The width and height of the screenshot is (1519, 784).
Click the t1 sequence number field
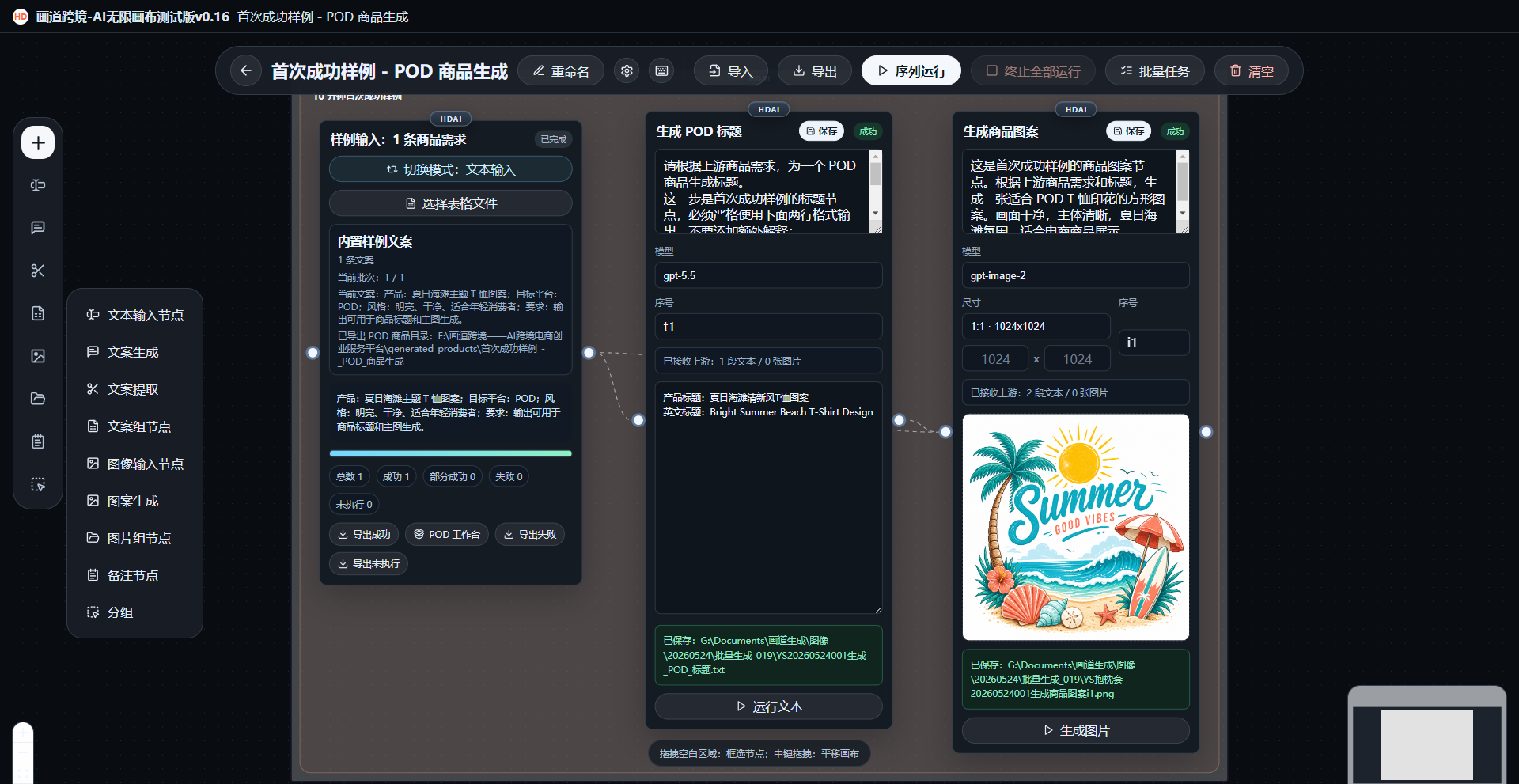coord(768,327)
